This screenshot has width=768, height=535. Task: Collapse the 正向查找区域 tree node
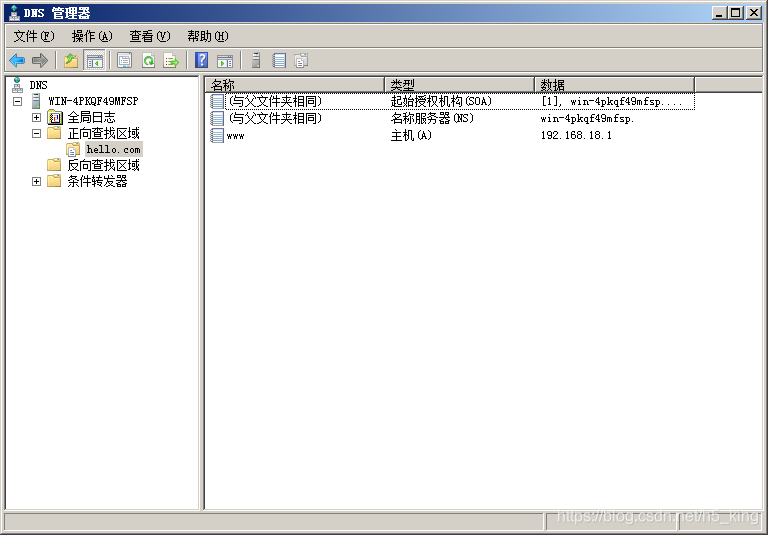pyautogui.click(x=36, y=133)
